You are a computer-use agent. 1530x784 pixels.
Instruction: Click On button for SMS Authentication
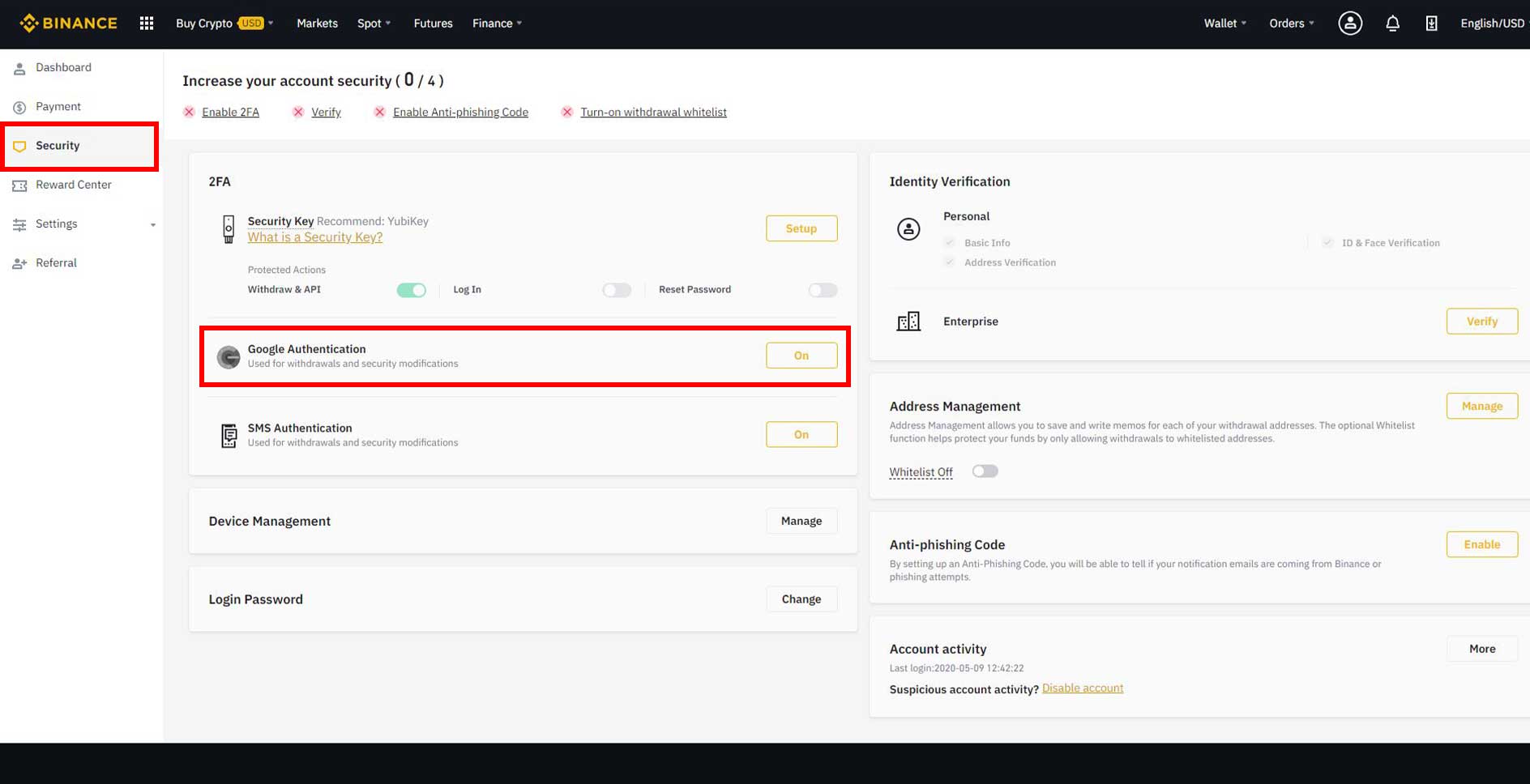point(801,434)
